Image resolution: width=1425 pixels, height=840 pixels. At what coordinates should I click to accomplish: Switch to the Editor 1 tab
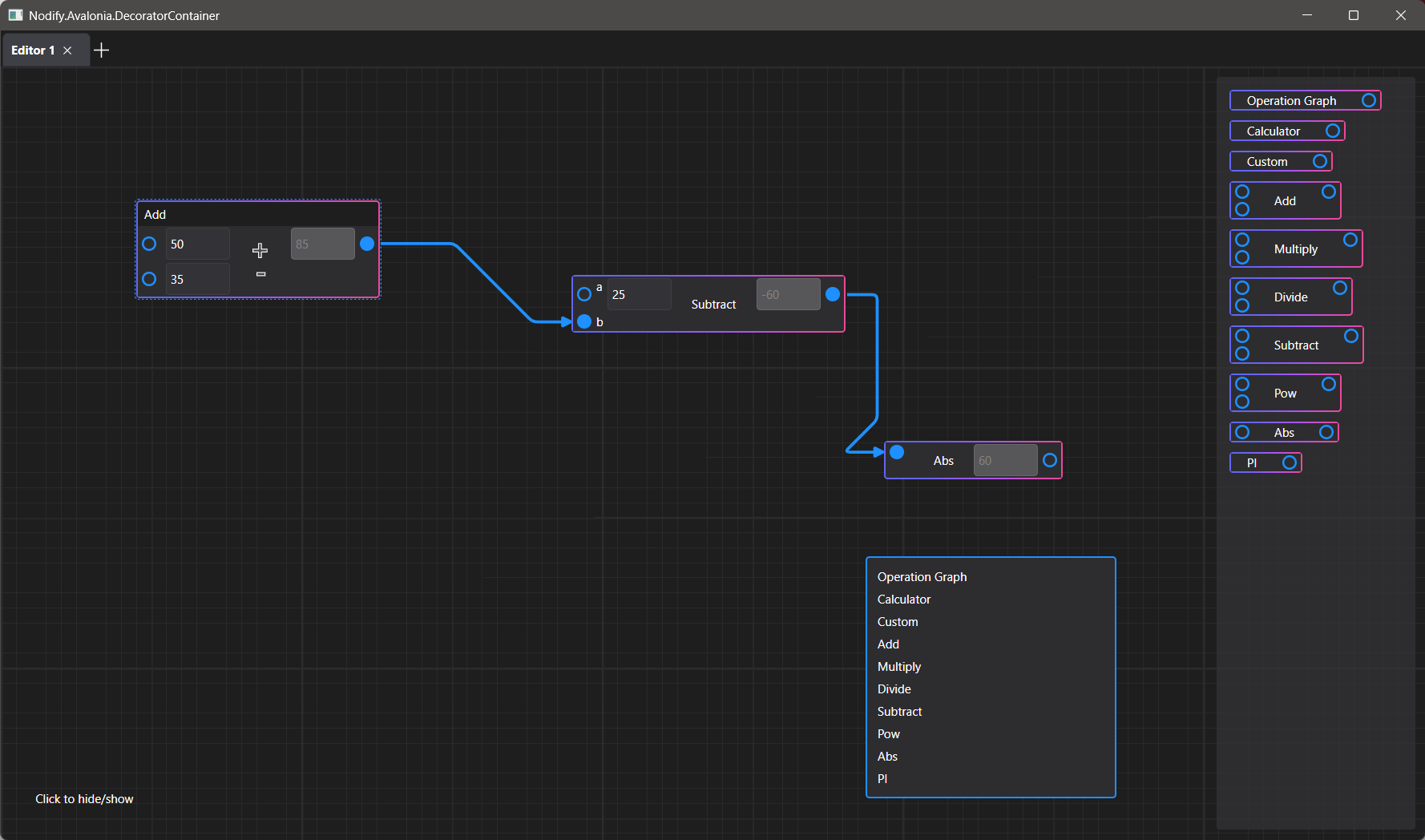pyautogui.click(x=33, y=50)
